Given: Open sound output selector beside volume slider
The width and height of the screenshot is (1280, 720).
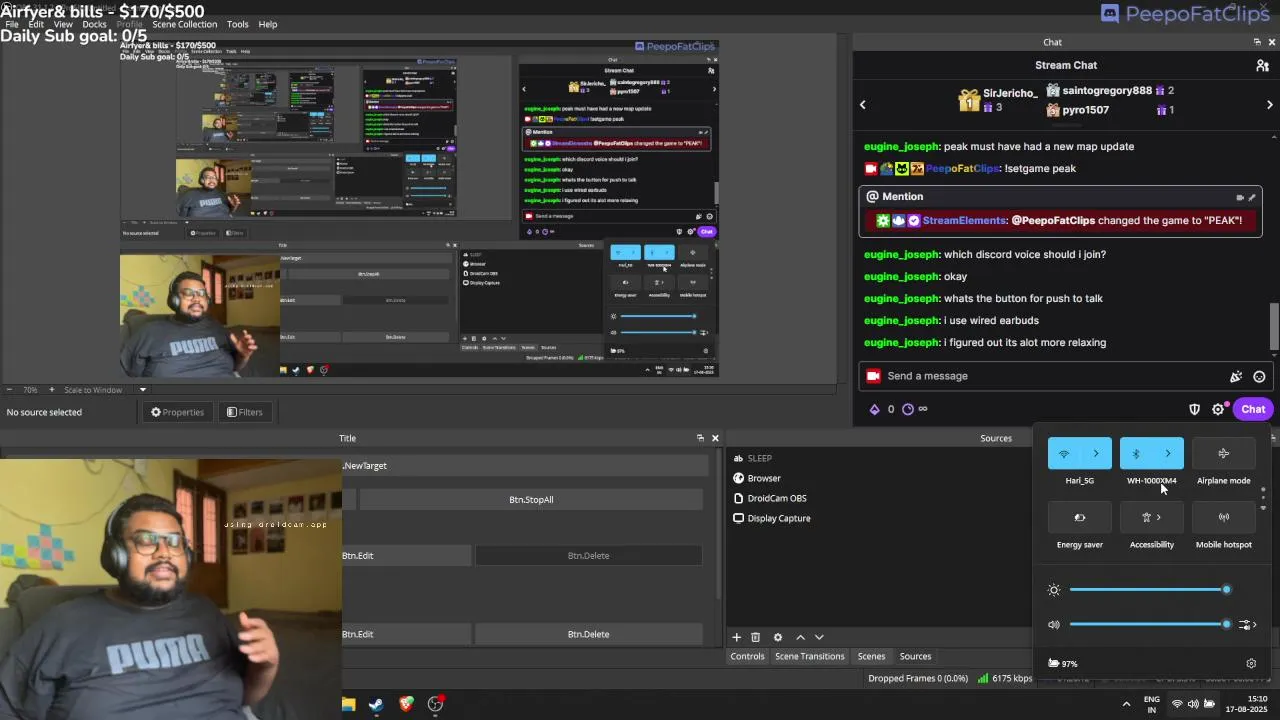Looking at the screenshot, I should coord(1247,625).
